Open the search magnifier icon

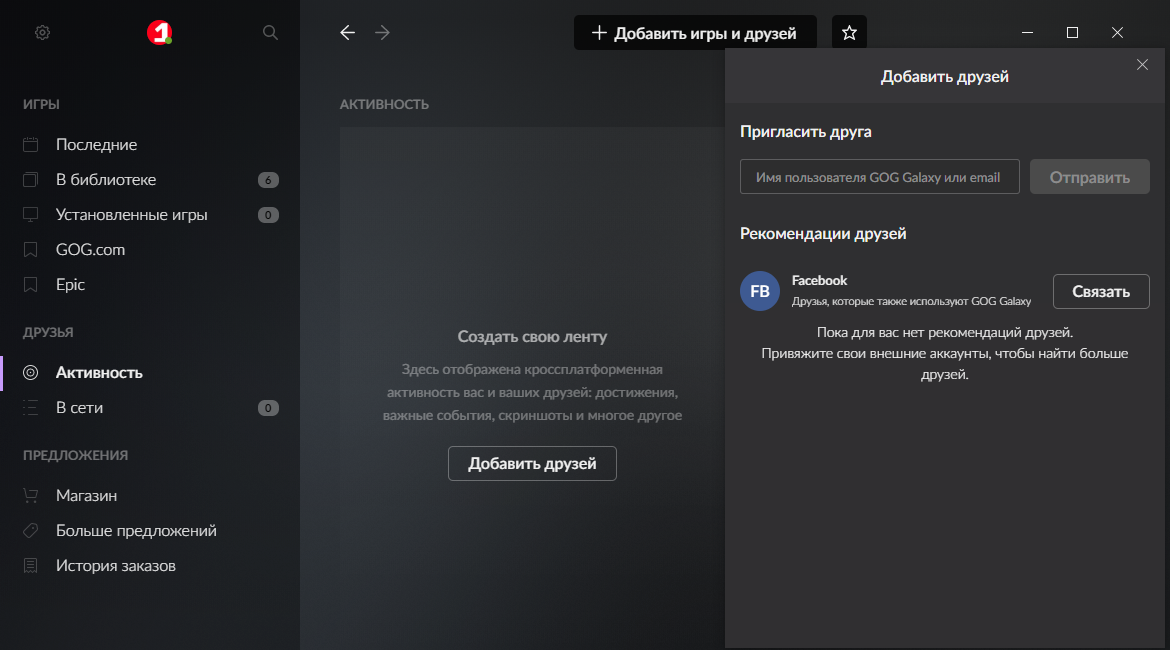click(x=270, y=33)
